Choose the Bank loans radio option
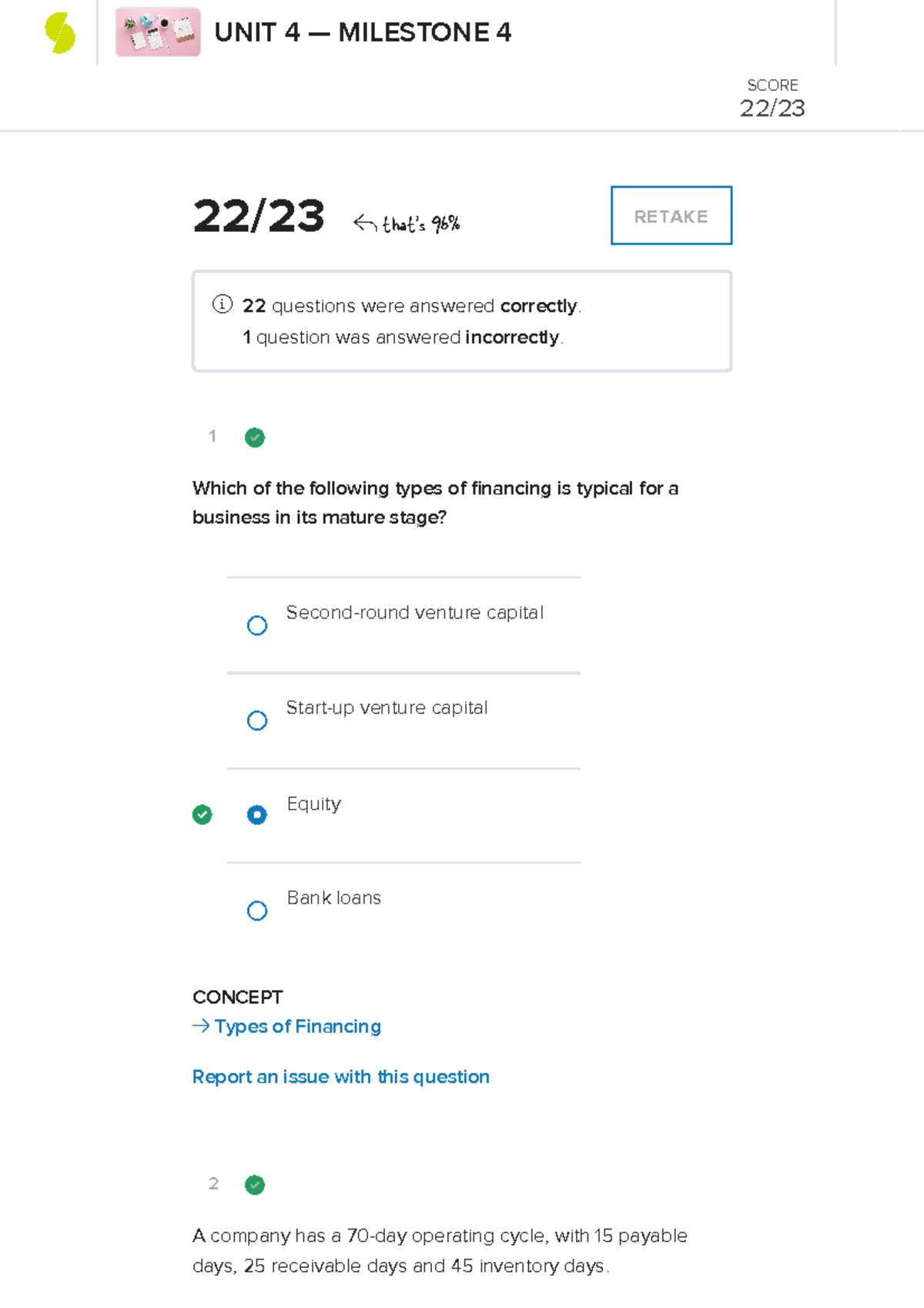Viewport: 924px width, 1308px height. pos(257,911)
